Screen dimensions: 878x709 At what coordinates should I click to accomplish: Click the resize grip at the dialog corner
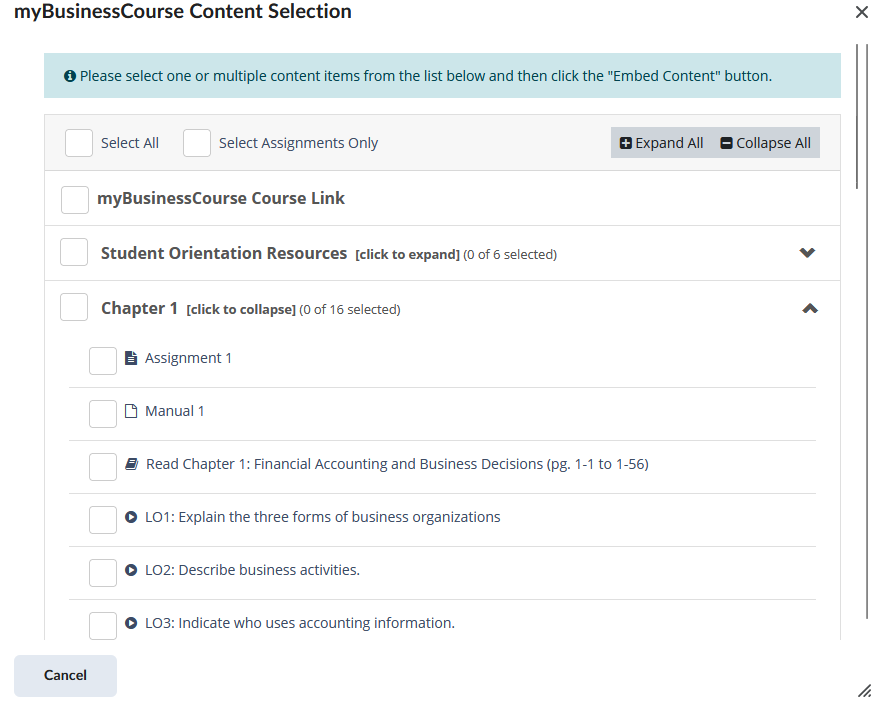tap(865, 691)
